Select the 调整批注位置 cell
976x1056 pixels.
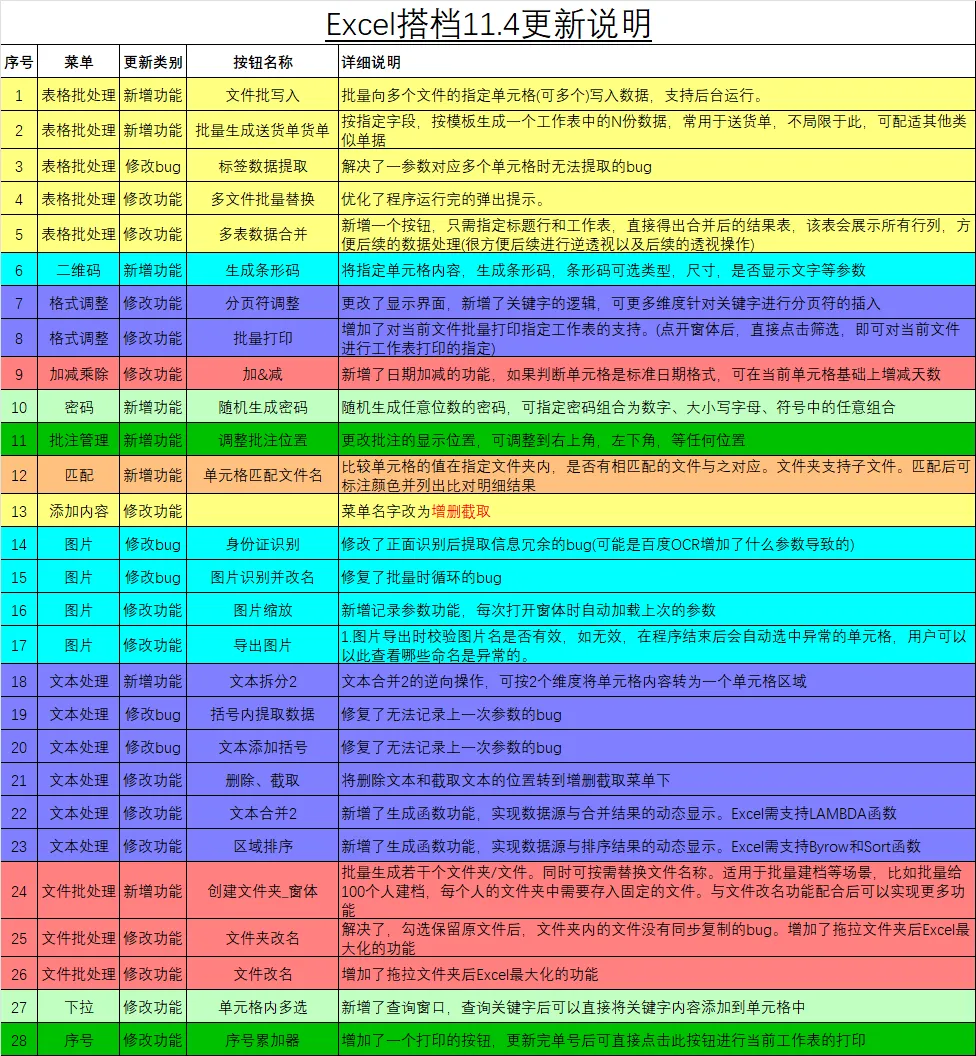[x=263, y=440]
